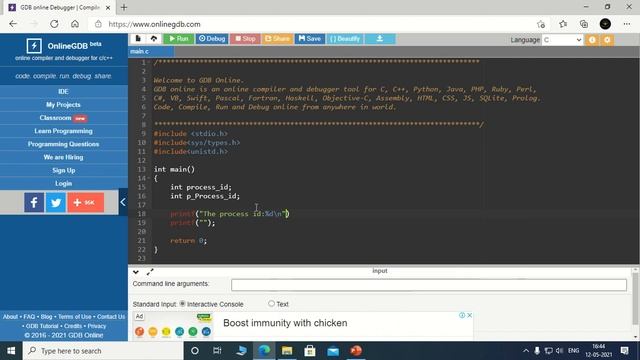640x360 pixels.
Task: Open the browser profile avatar
Action: click(x=605, y=24)
